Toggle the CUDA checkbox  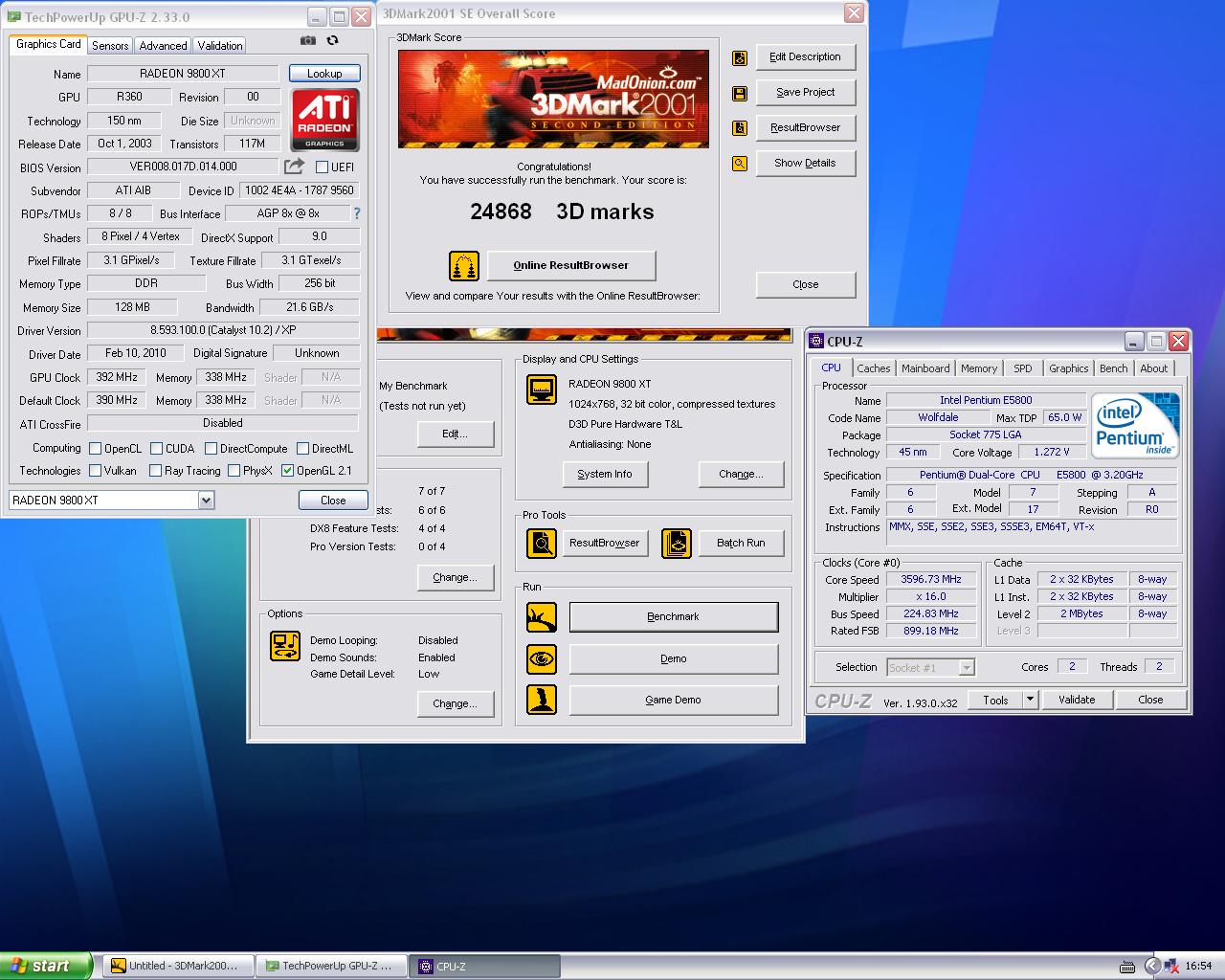click(x=156, y=448)
